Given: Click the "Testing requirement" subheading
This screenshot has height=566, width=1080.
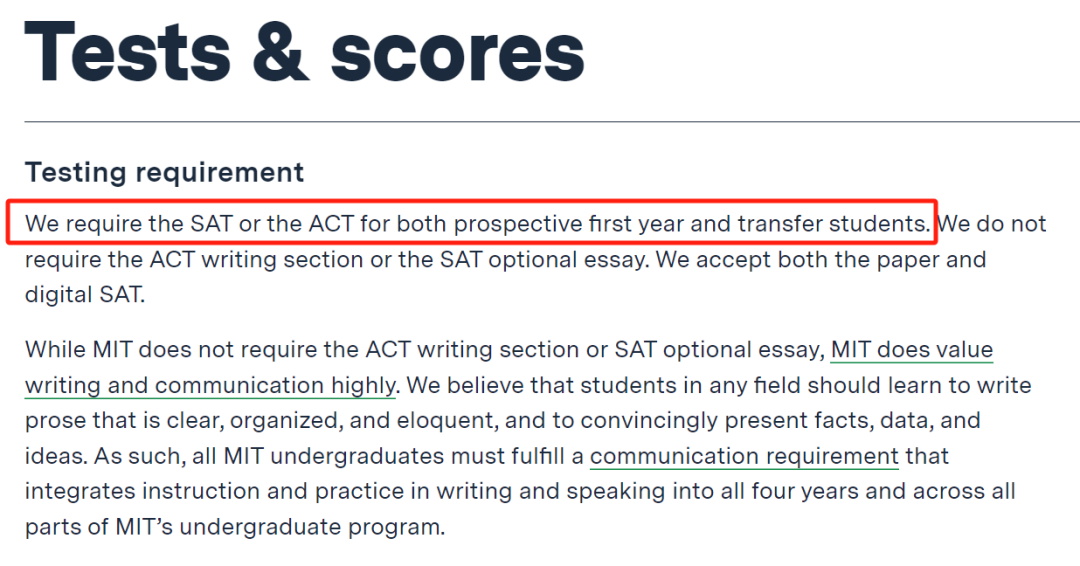Looking at the screenshot, I should 164,172.
